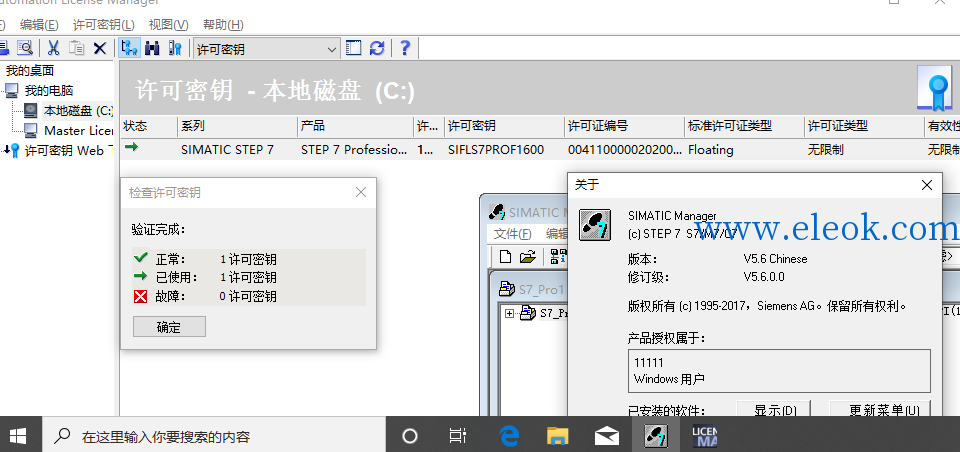Open File Explorer from the taskbar

tap(557, 436)
